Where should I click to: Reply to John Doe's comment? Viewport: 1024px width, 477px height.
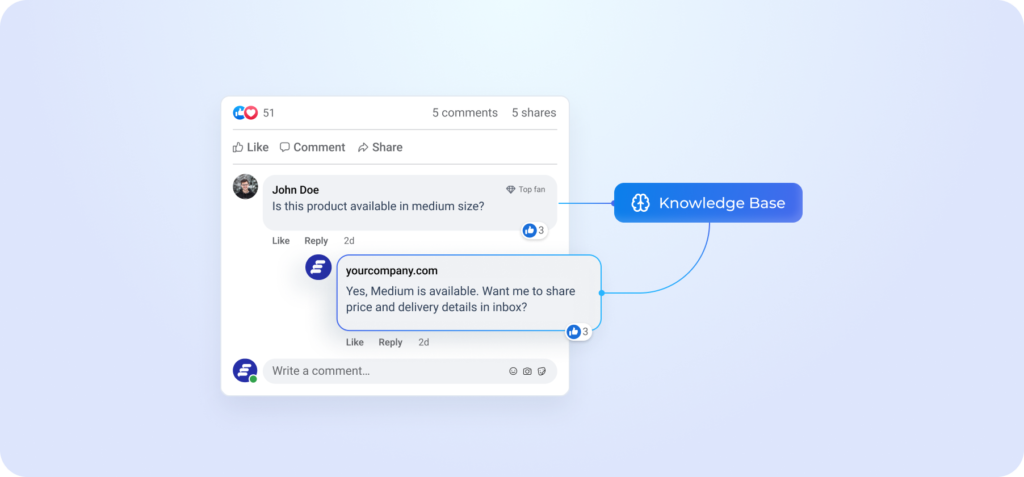tap(316, 240)
